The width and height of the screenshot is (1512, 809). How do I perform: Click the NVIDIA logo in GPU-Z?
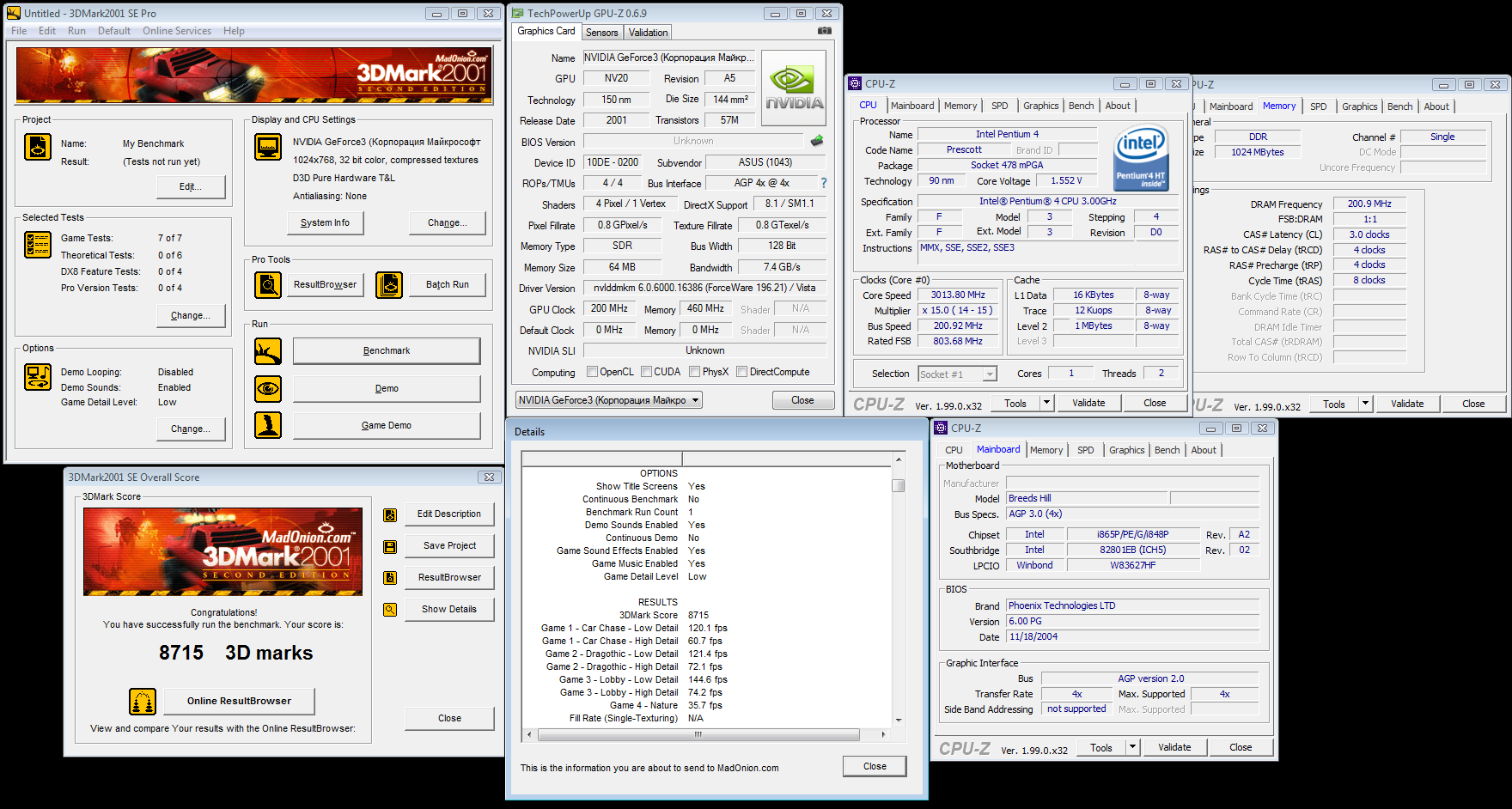[794, 88]
